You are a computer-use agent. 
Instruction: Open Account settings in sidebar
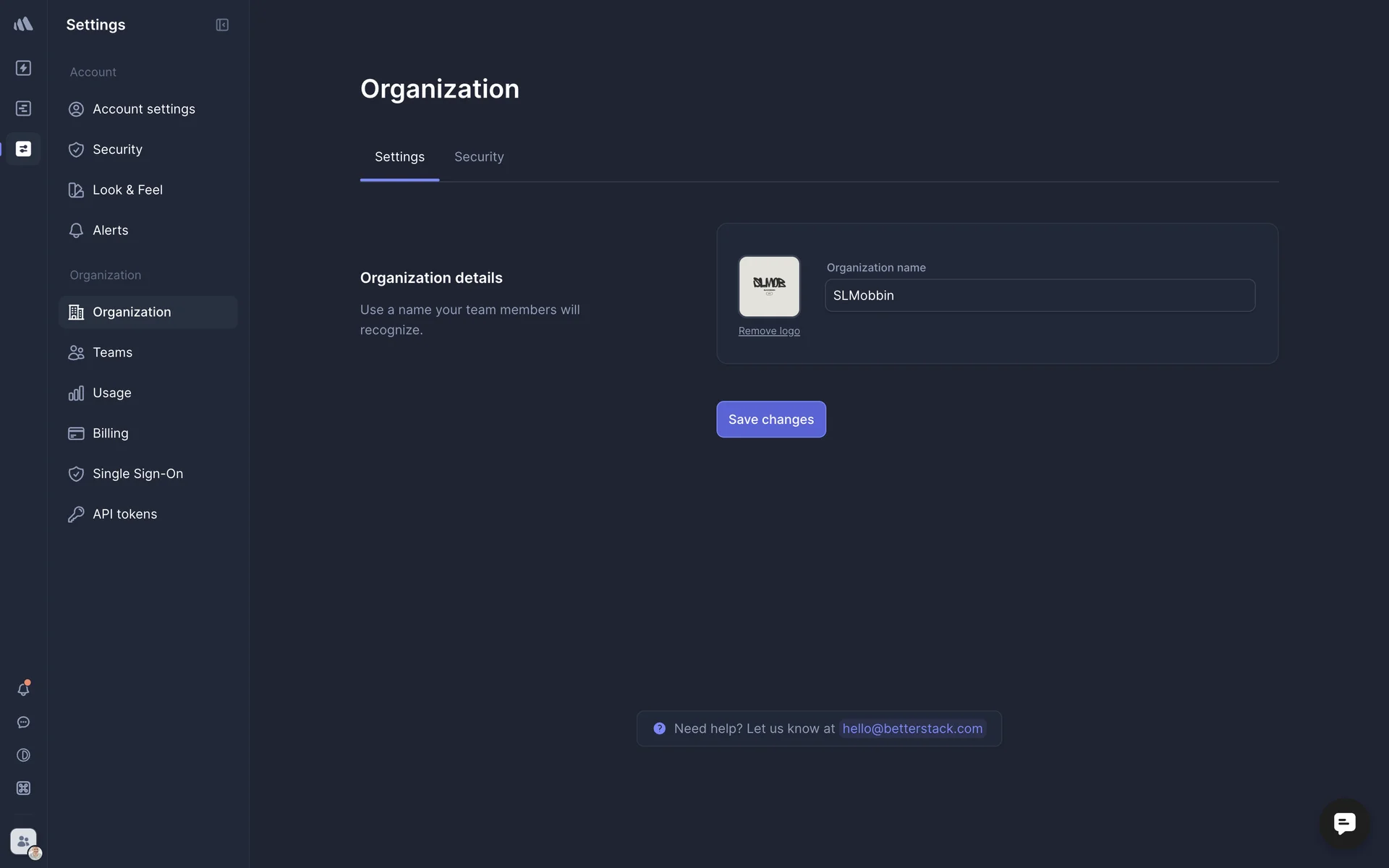[143, 109]
